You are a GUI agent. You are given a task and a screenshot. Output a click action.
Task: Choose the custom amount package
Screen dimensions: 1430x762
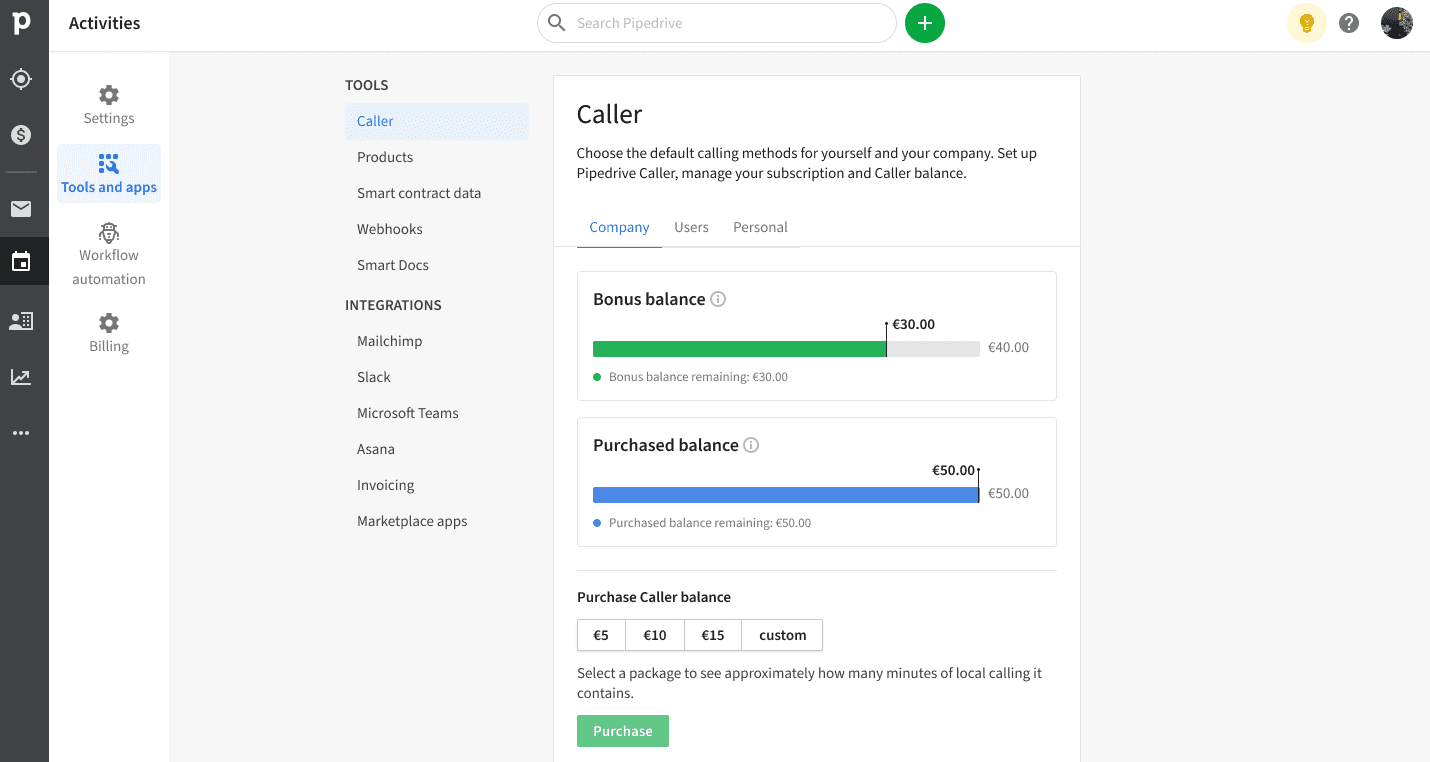pos(782,635)
